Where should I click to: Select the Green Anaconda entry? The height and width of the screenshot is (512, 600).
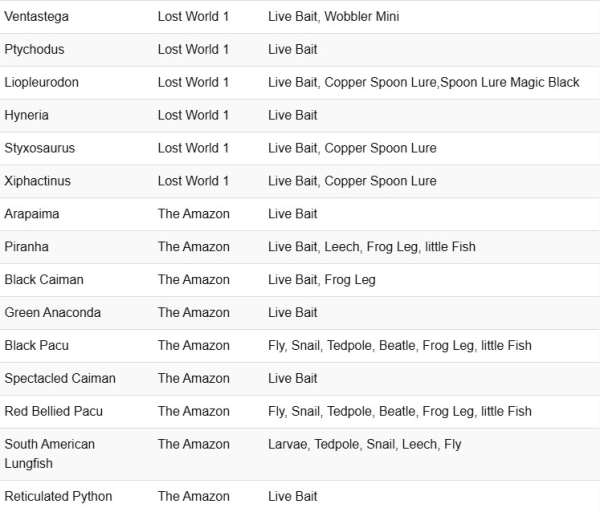pos(52,313)
